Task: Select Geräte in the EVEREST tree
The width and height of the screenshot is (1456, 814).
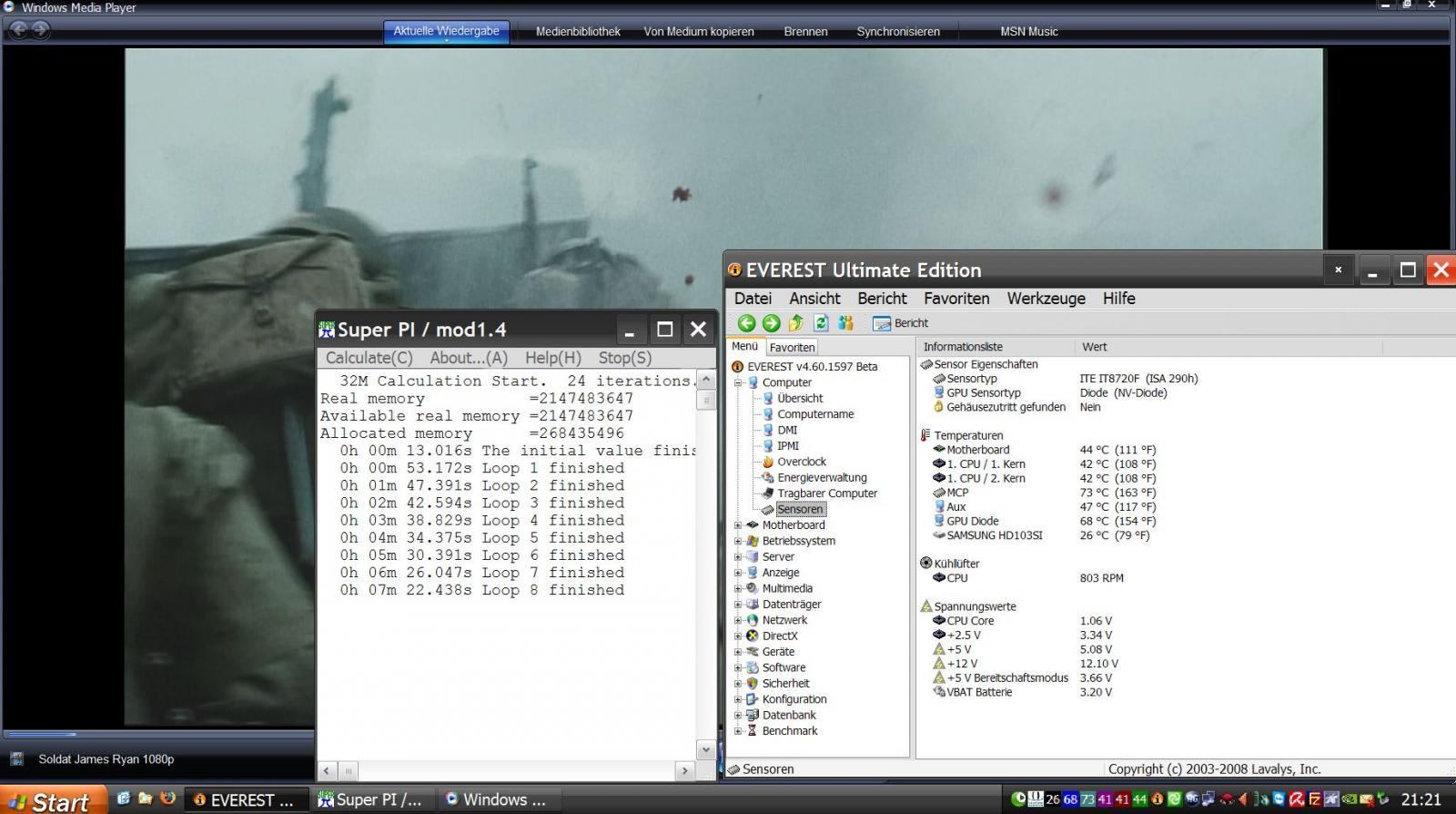Action: pyautogui.click(x=771, y=652)
